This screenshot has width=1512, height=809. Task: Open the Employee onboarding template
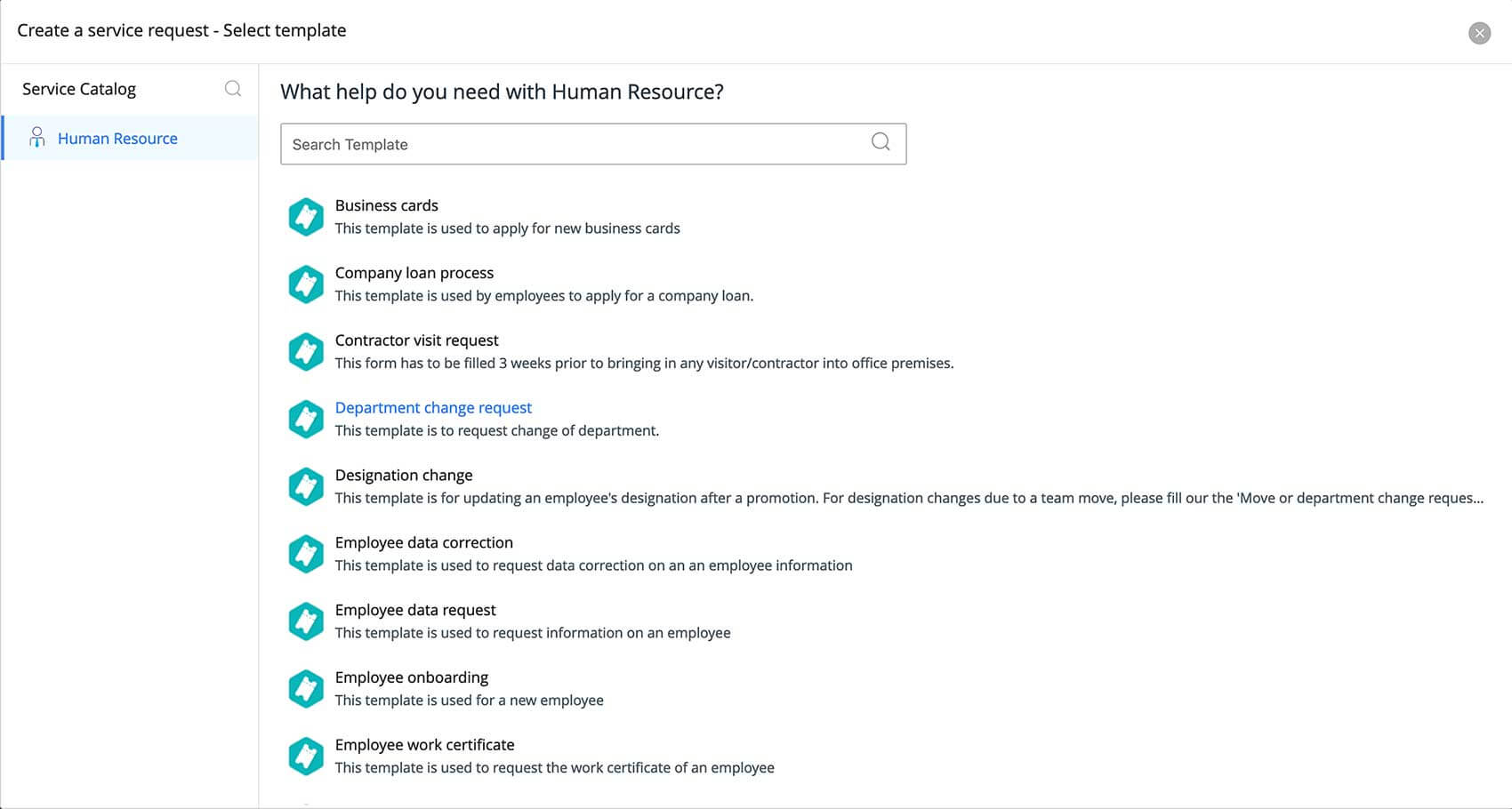pos(411,677)
